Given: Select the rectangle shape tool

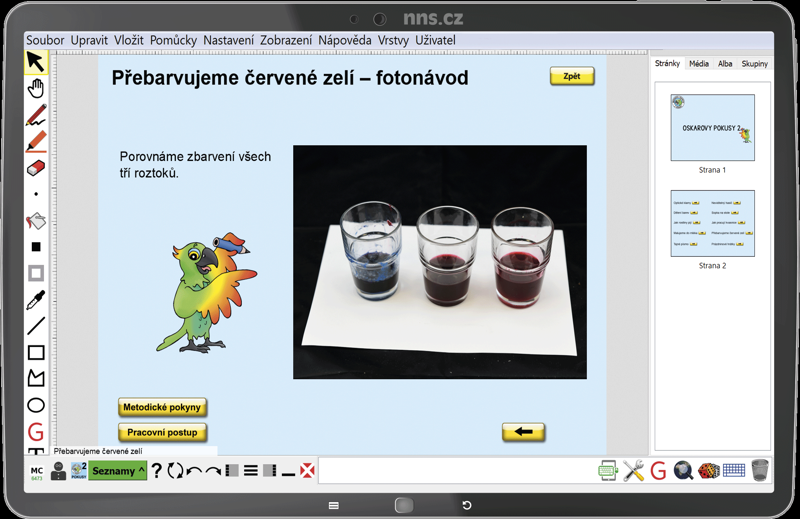Looking at the screenshot, I should pos(36,353).
